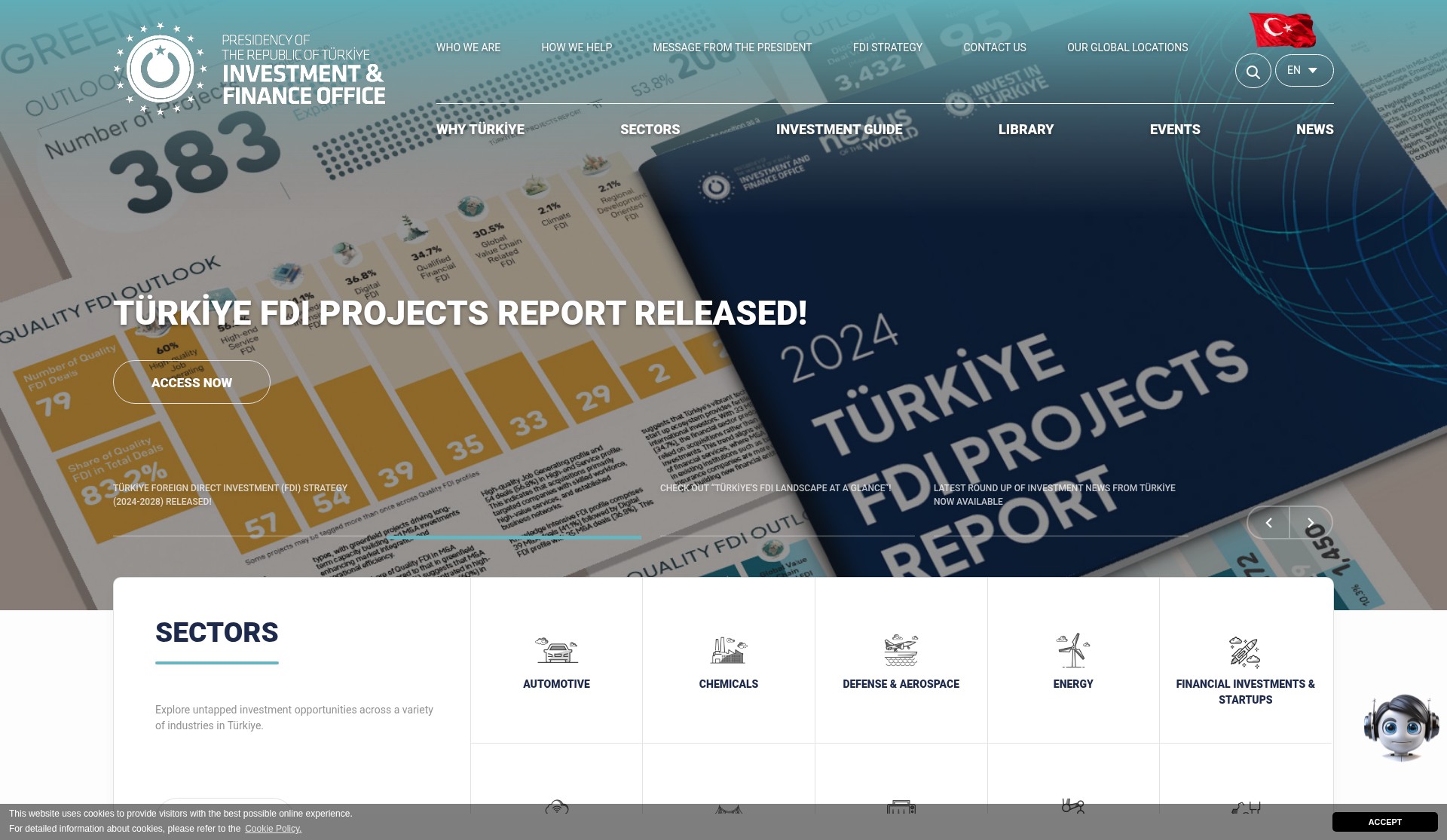Go to next hero slide

point(1311,523)
